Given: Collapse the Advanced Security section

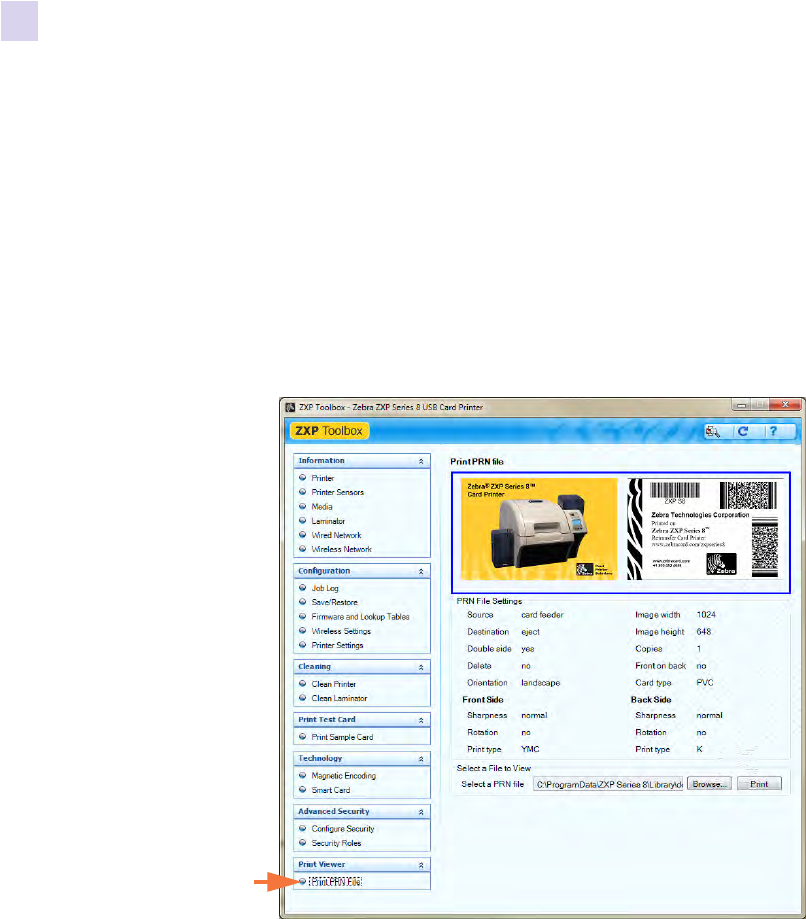Looking at the screenshot, I should click(421, 812).
